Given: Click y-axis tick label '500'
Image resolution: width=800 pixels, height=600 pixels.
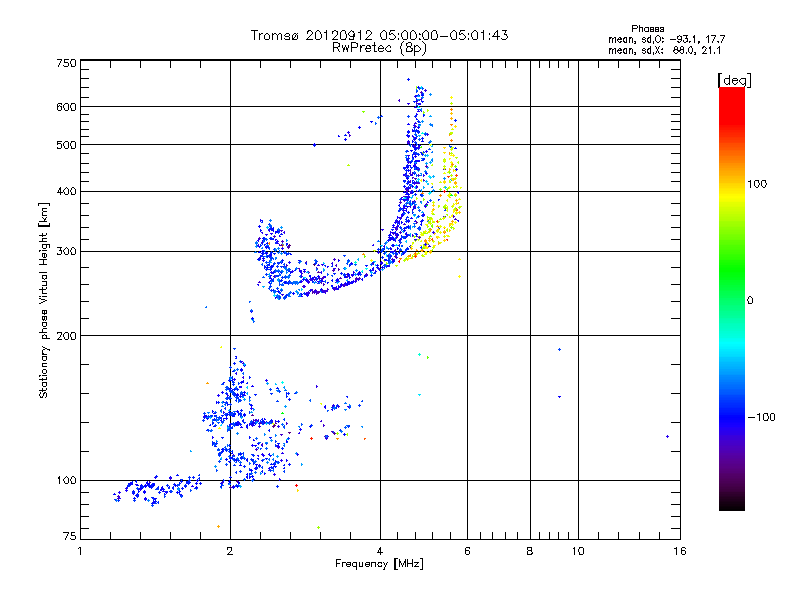Looking at the screenshot, I should click(66, 145).
